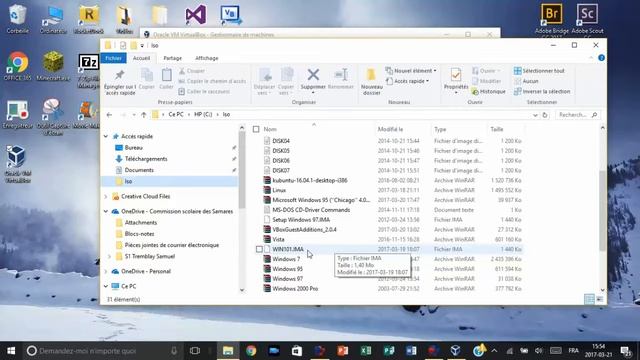Image resolution: width=640 pixels, height=360 pixels.
Task: Click the Cortana search field in taskbar
Action: pos(102,351)
